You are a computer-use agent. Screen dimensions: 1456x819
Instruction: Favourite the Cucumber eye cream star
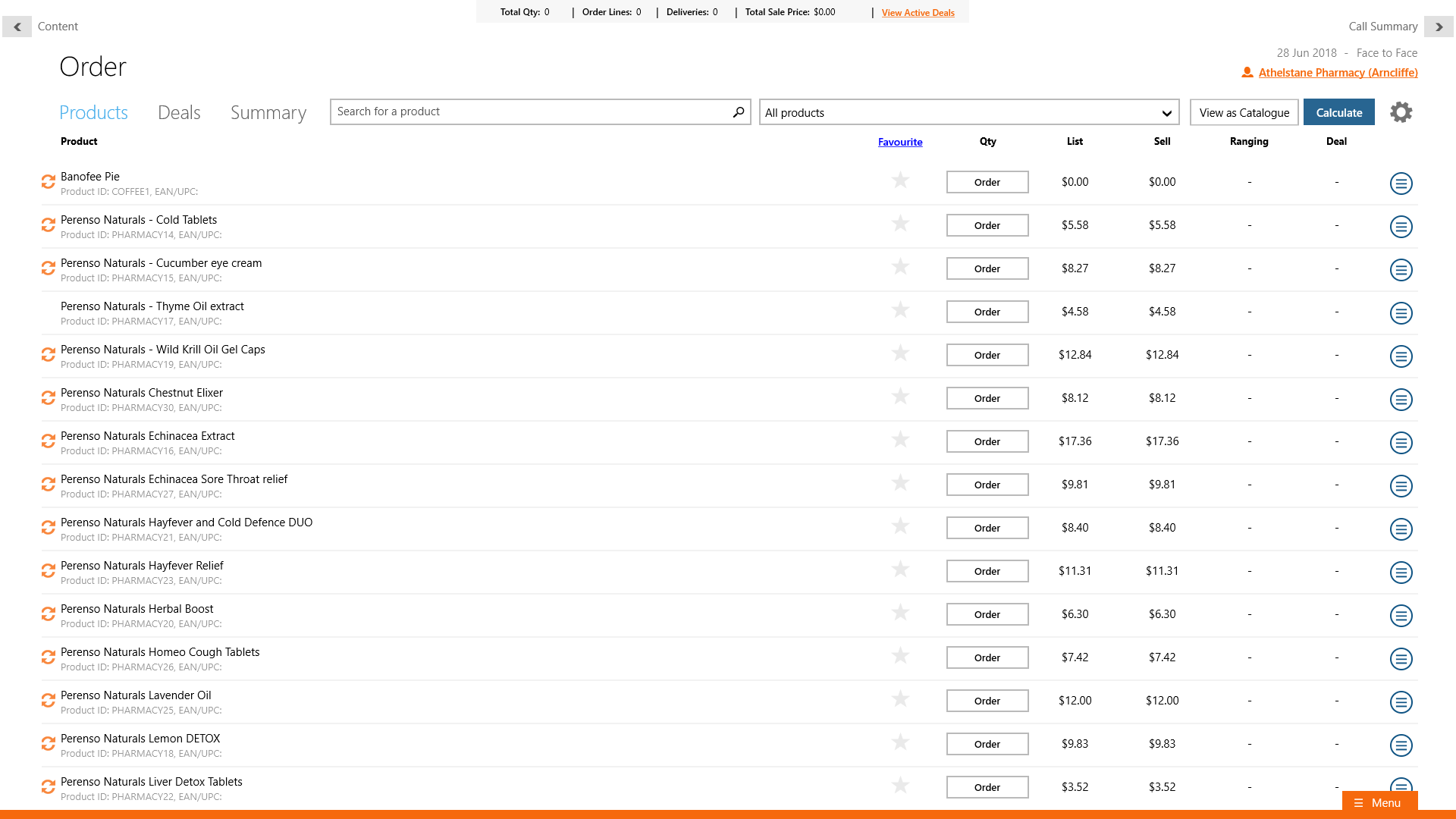pyautogui.click(x=900, y=267)
